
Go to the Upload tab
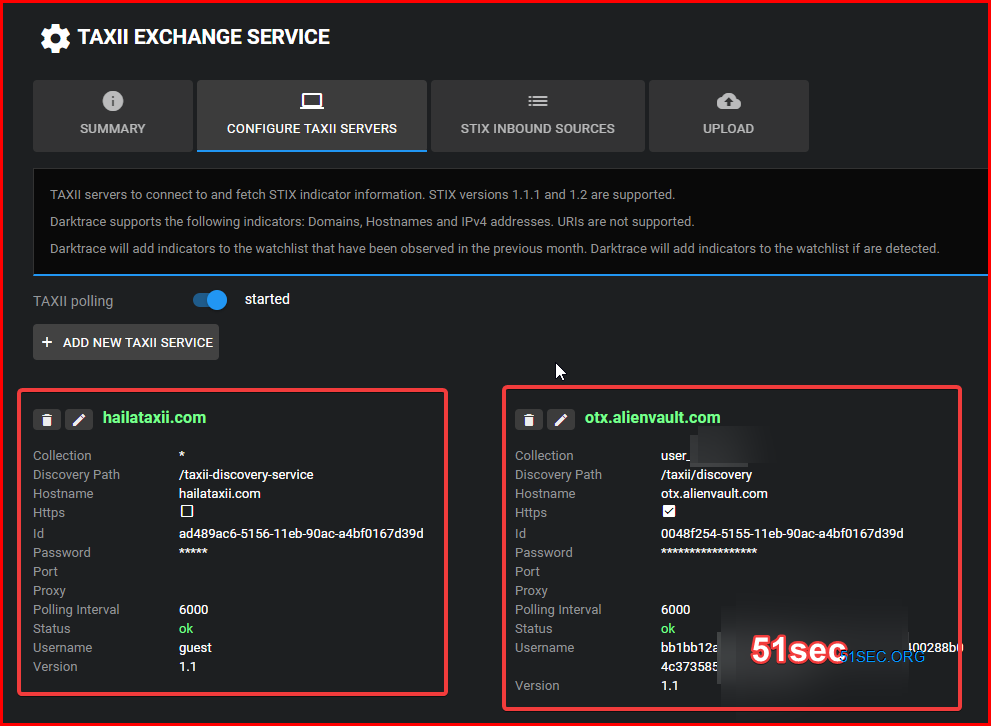click(728, 116)
